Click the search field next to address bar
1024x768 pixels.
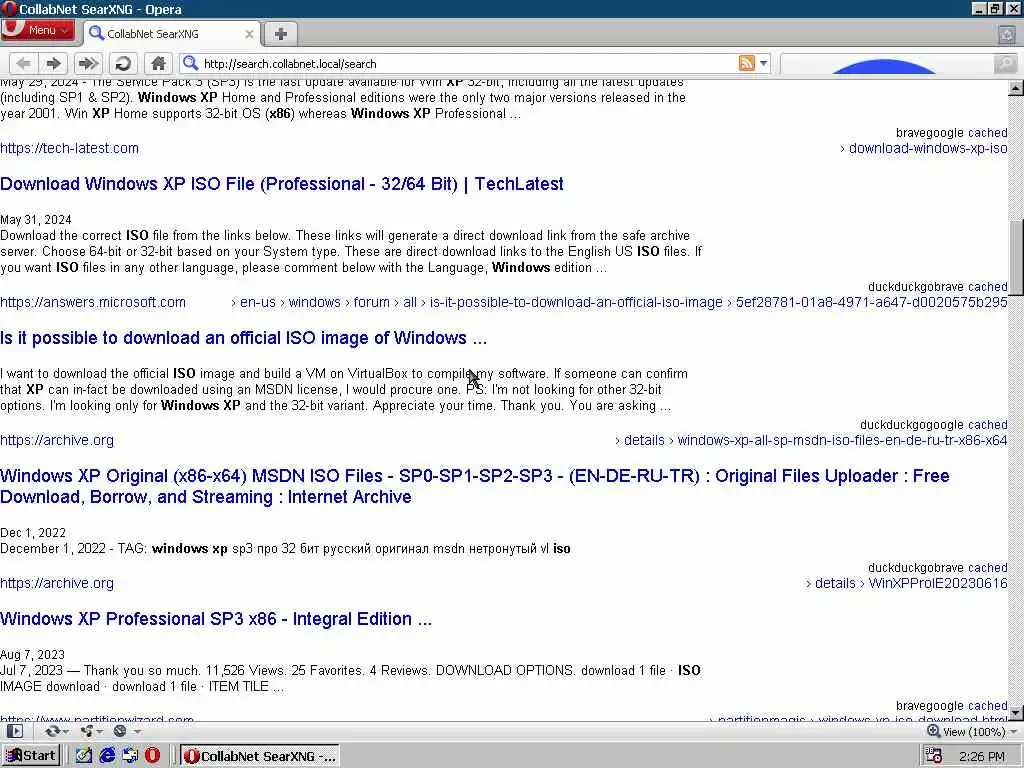(886, 63)
